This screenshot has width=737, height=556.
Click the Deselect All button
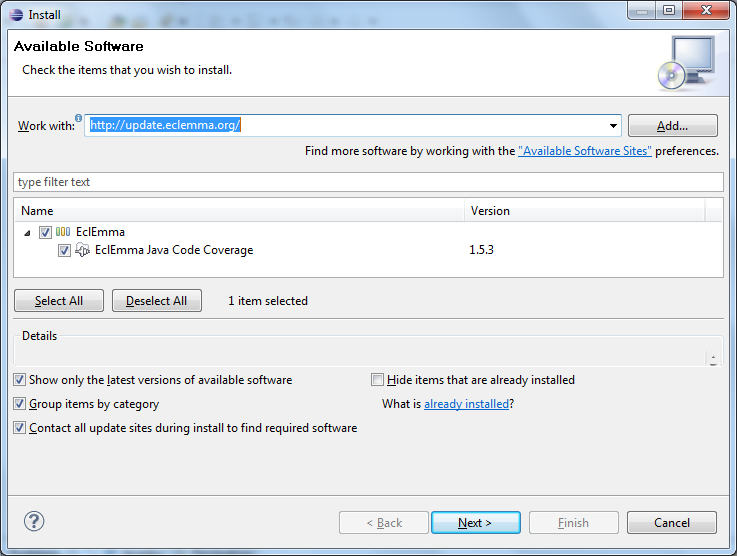(157, 301)
